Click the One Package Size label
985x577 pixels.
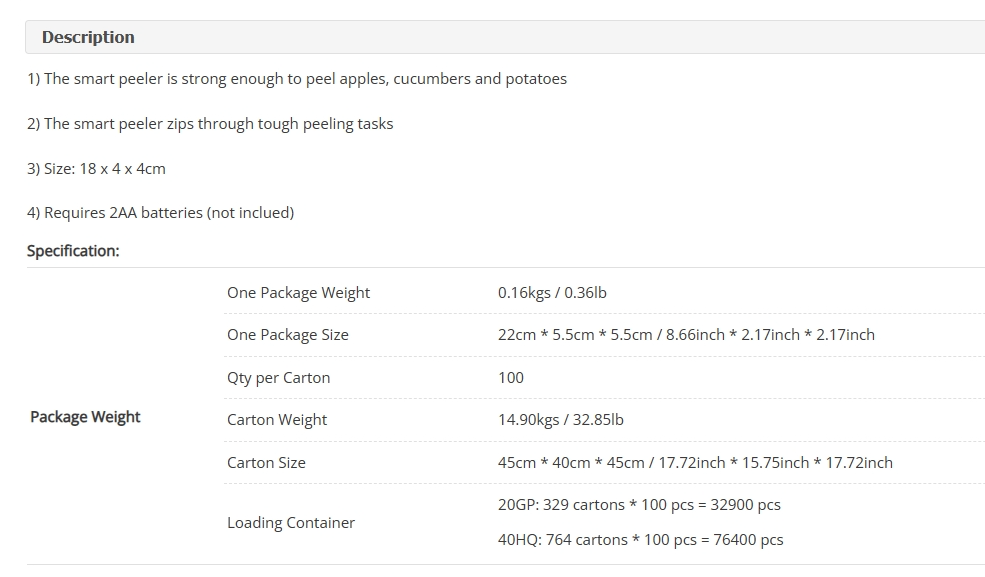(288, 335)
